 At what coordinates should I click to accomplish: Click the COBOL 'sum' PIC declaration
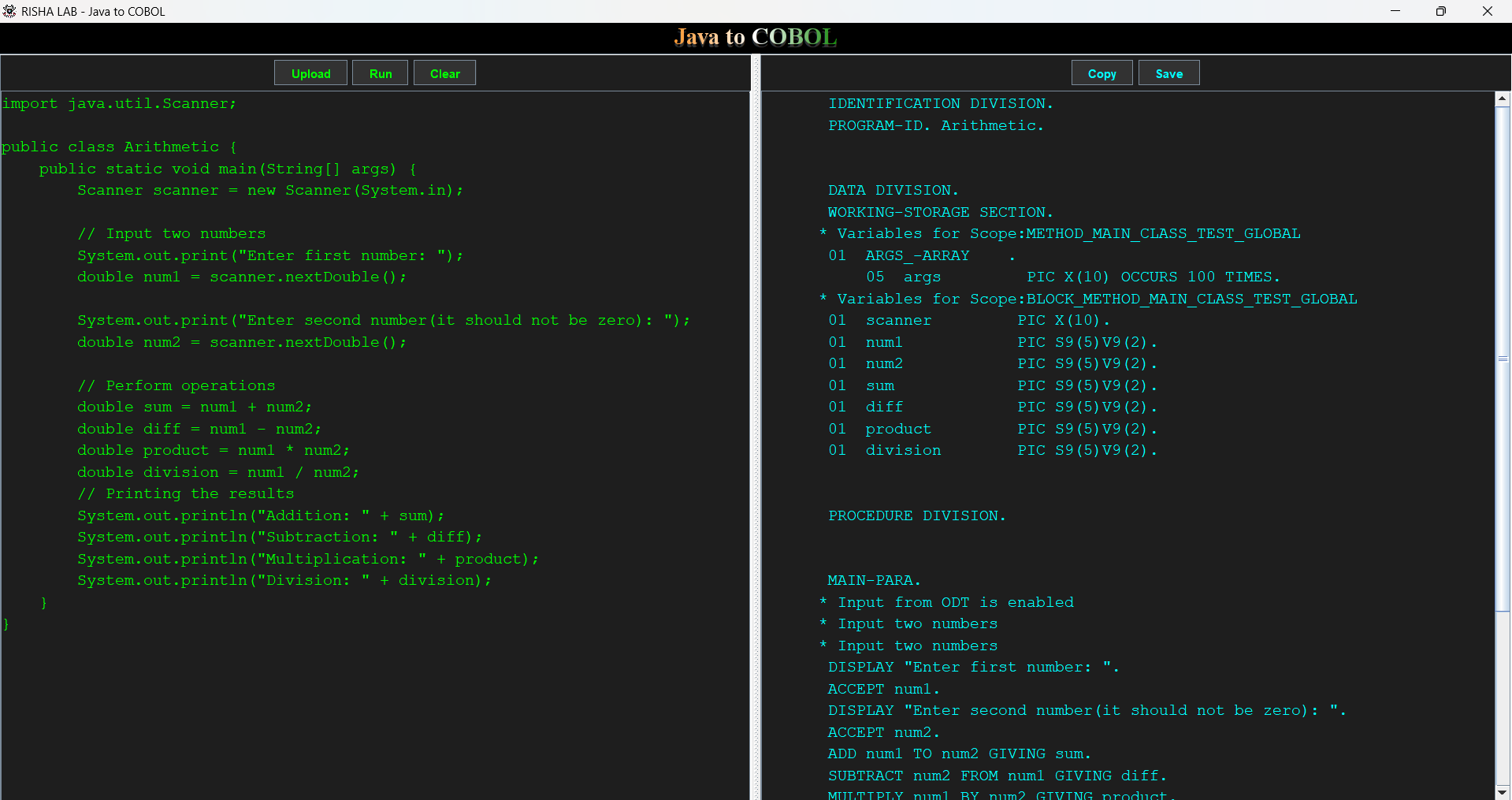[993, 385]
